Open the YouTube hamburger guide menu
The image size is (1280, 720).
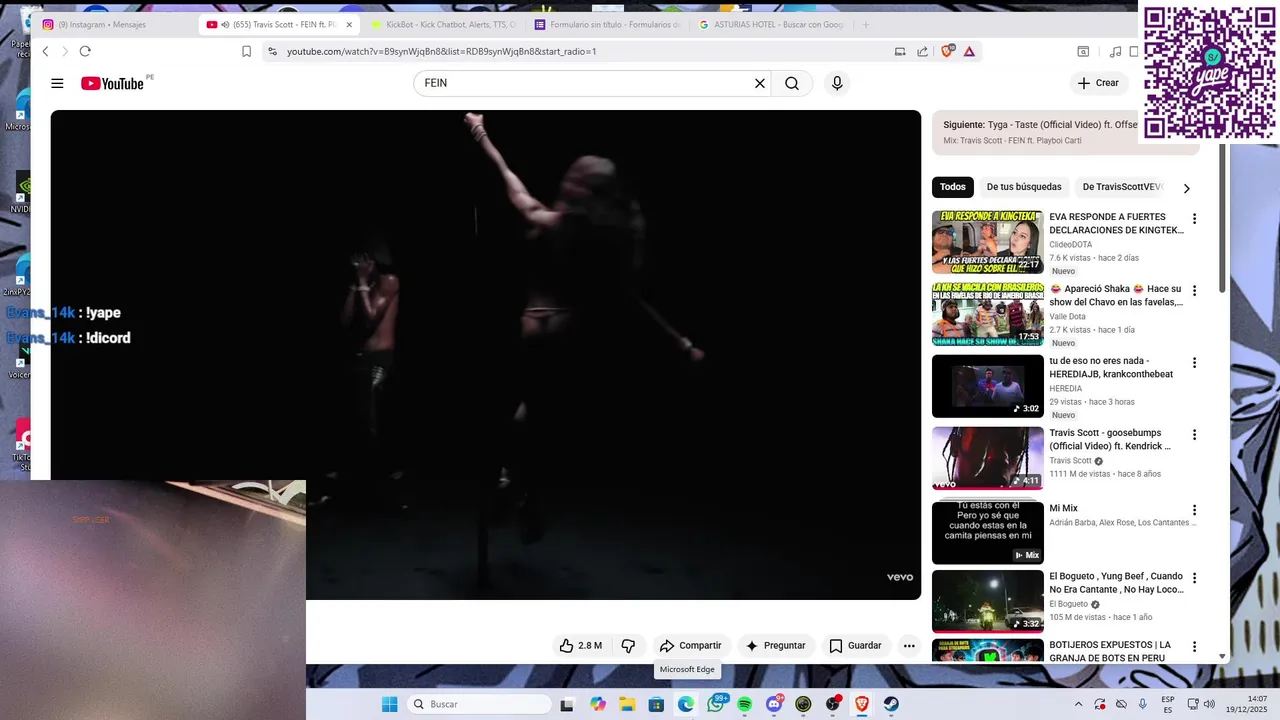pyautogui.click(x=57, y=84)
